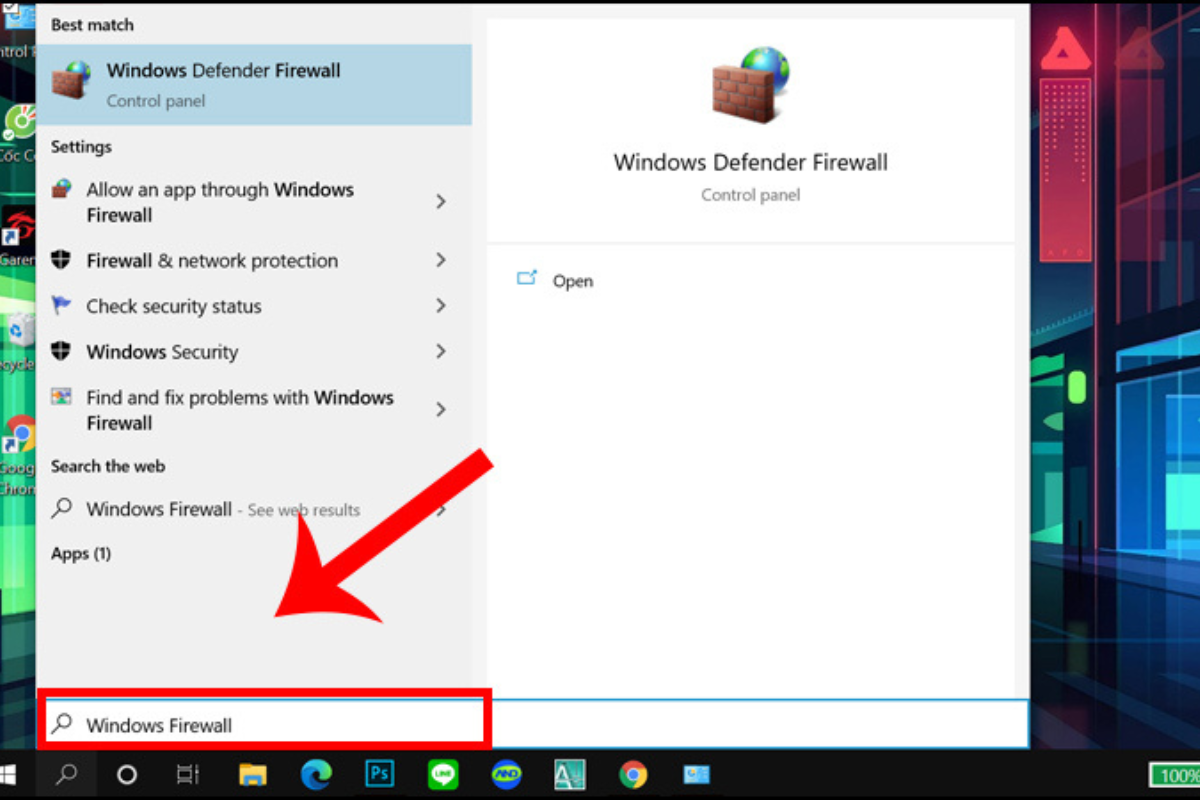Click Apps (1) section header
The image size is (1200, 800).
point(81,554)
